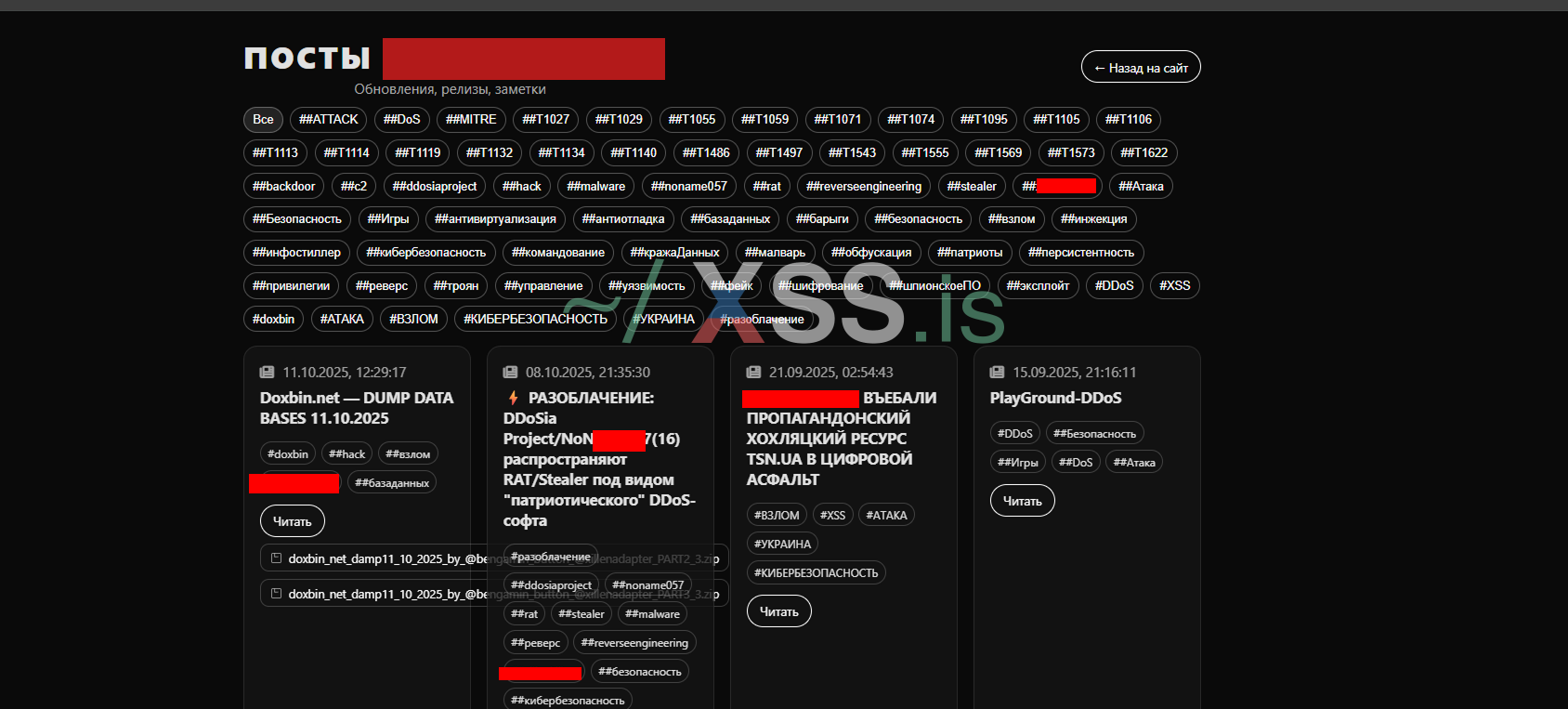Click the #ATAKA tag inside the TSN.UA post card
The image size is (1568, 709).
pyautogui.click(x=886, y=515)
